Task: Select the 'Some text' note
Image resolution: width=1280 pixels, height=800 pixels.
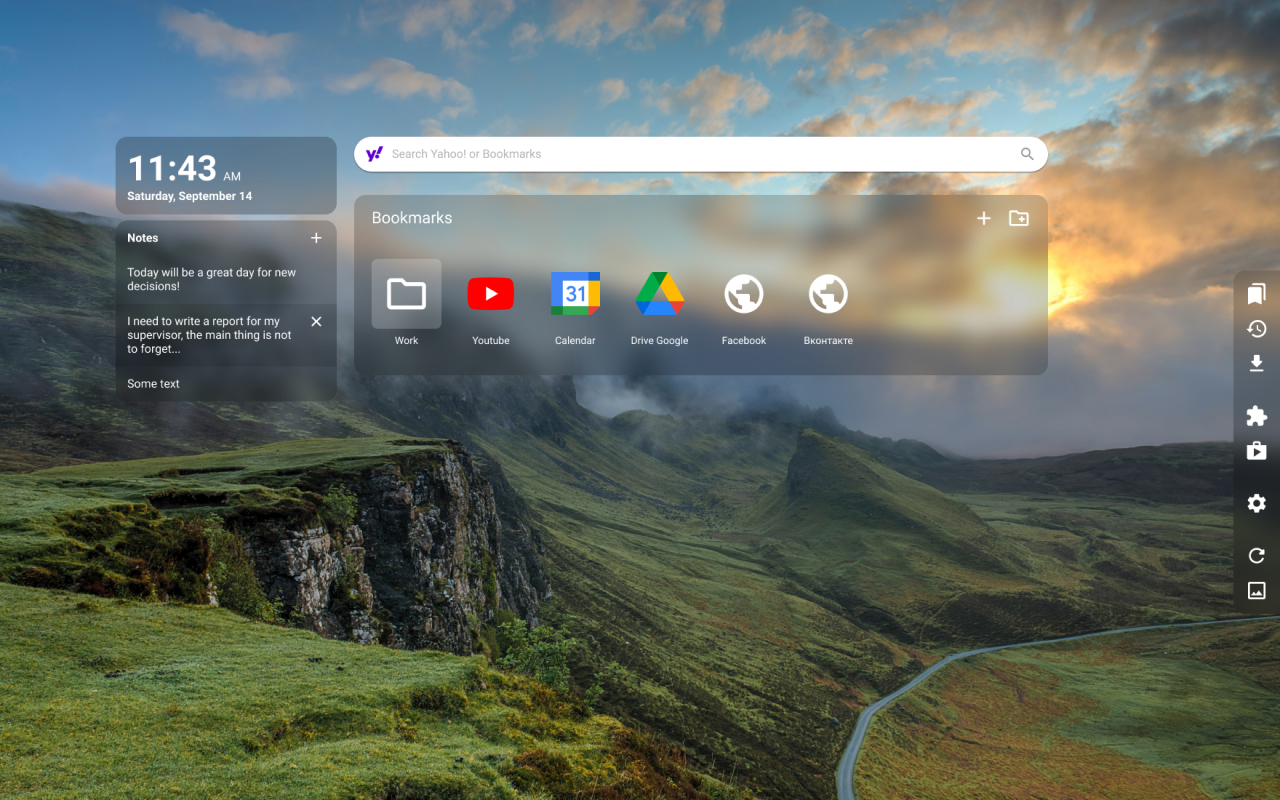Action: (x=226, y=384)
